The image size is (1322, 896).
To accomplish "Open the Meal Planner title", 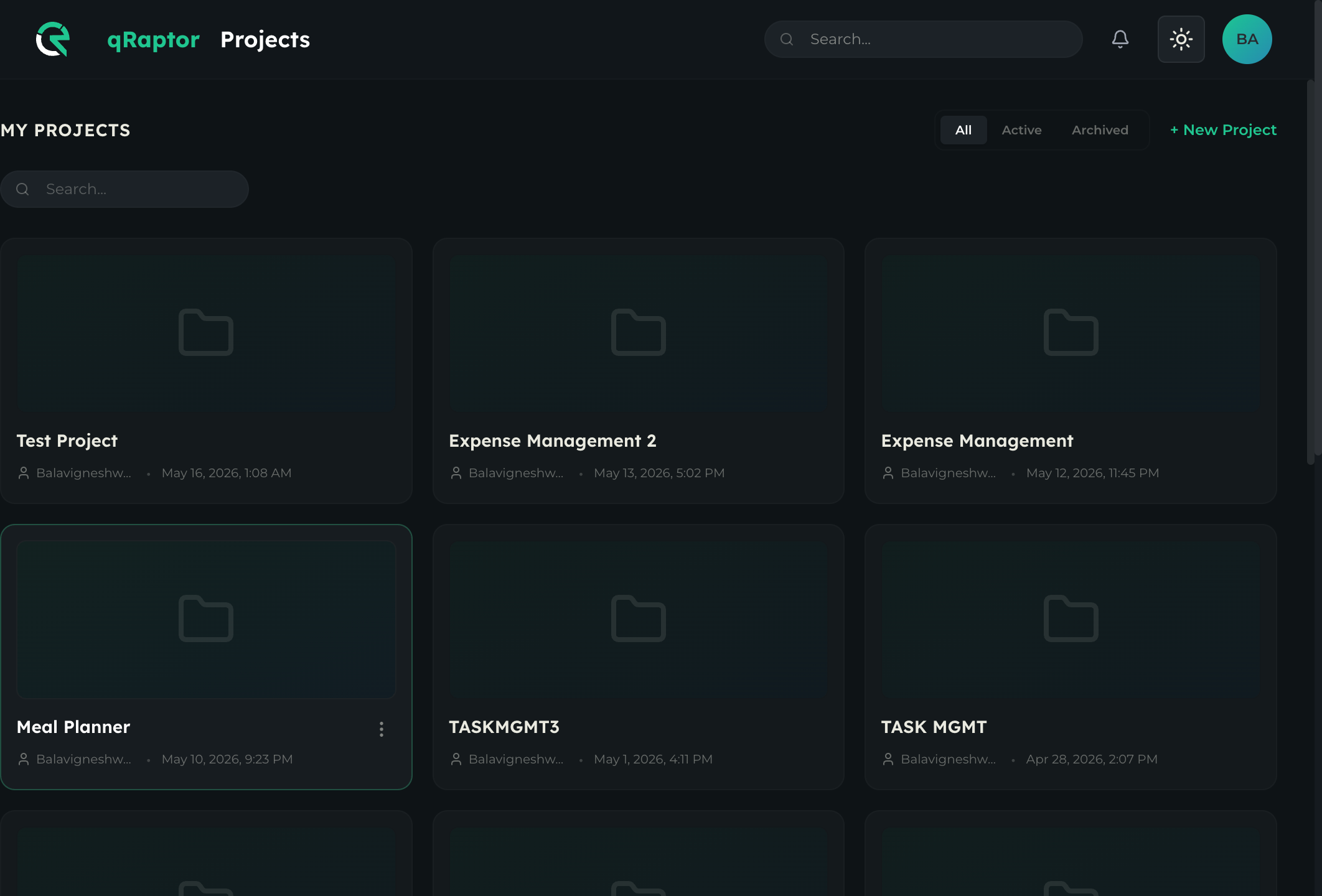I will coord(73,727).
